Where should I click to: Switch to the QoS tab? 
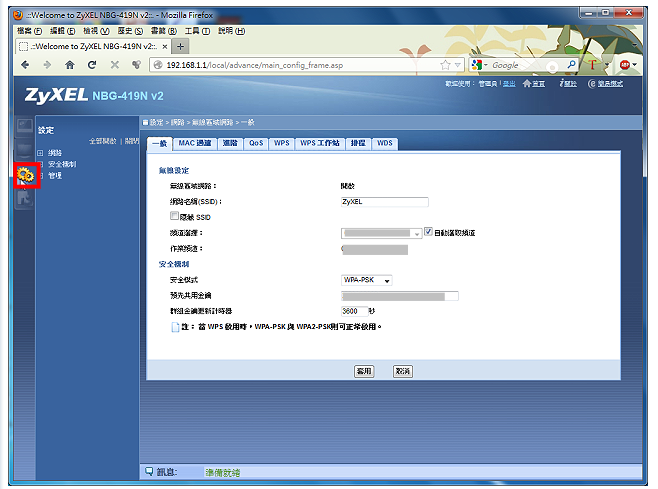point(256,143)
